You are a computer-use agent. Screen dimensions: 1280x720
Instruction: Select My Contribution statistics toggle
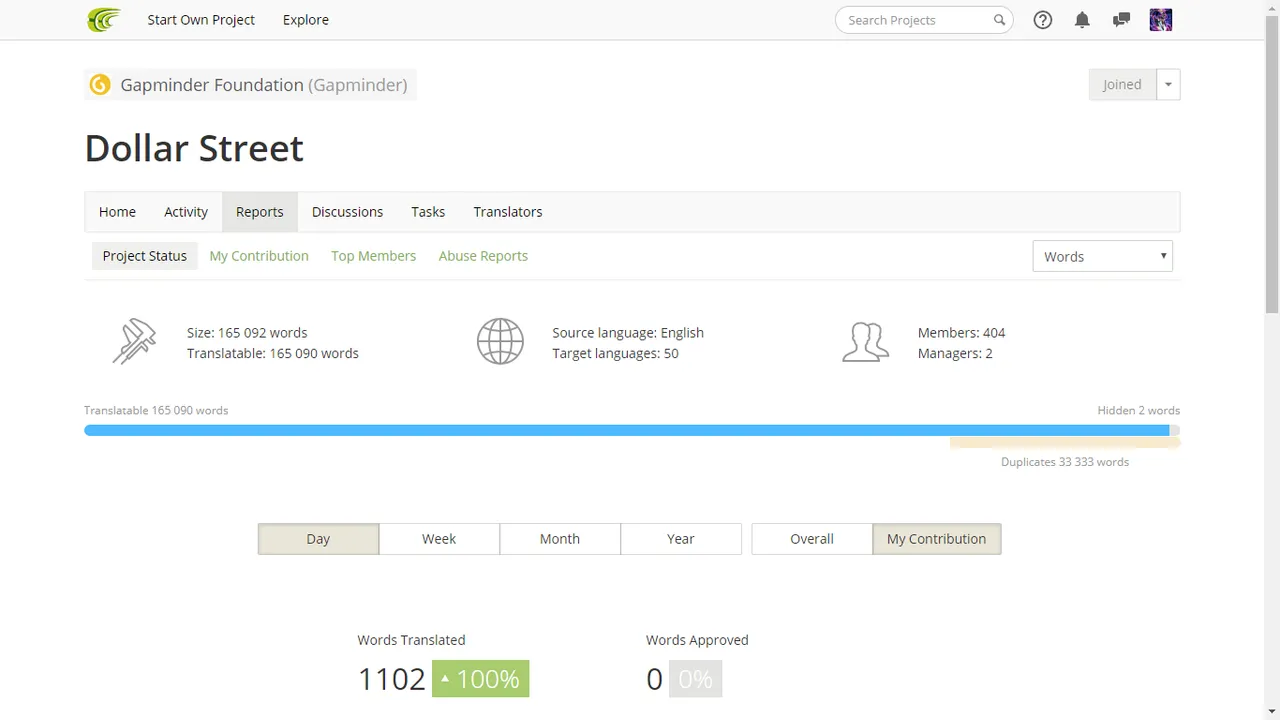[936, 539]
